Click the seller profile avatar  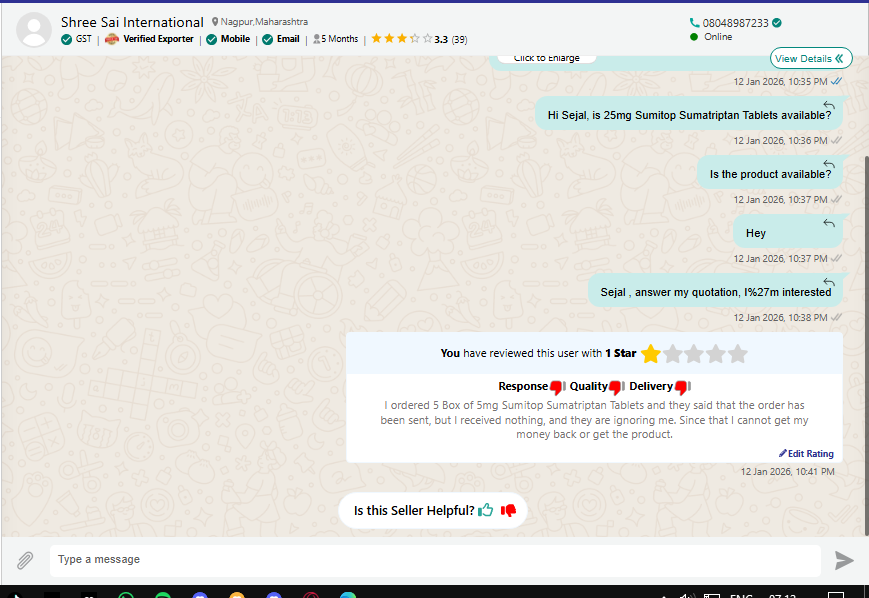coord(35,29)
